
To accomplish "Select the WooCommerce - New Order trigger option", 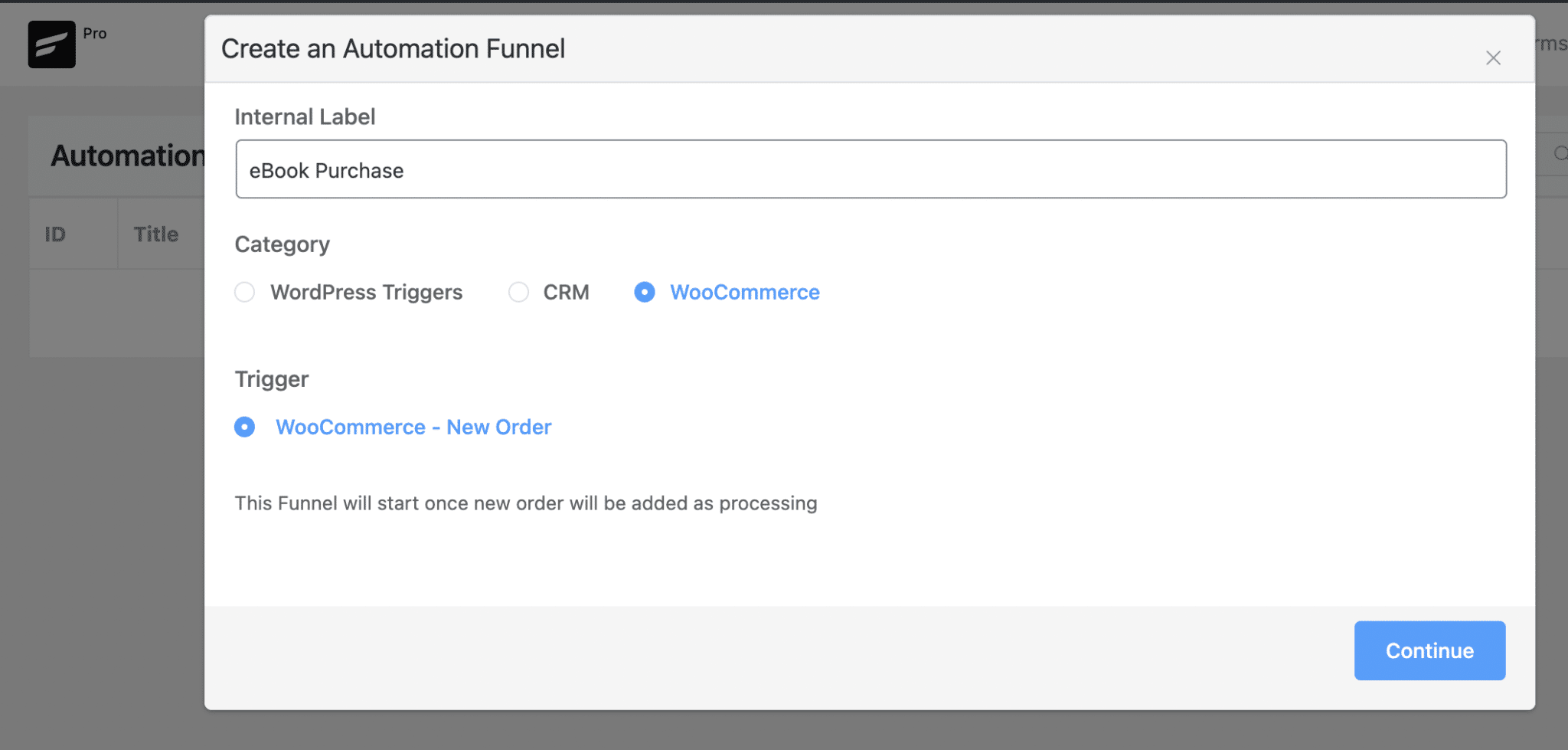I will [x=244, y=427].
